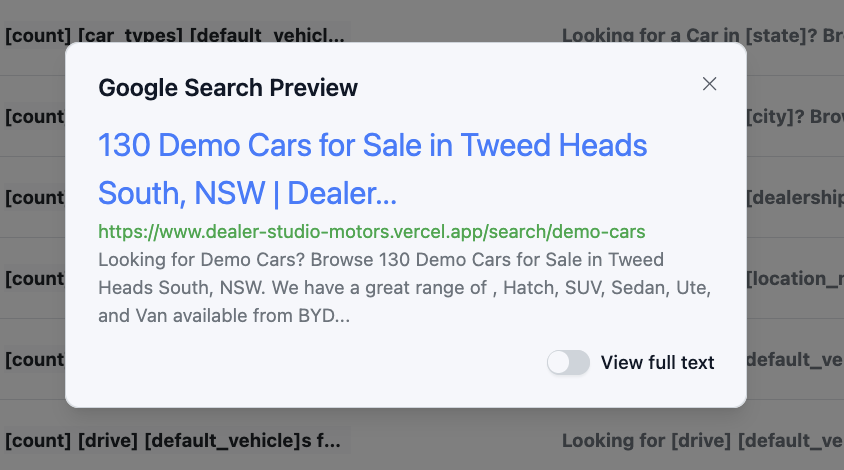This screenshot has width=844, height=470.
Task: Click the "[count" row left of the View full text toggle
Action: 34,358
